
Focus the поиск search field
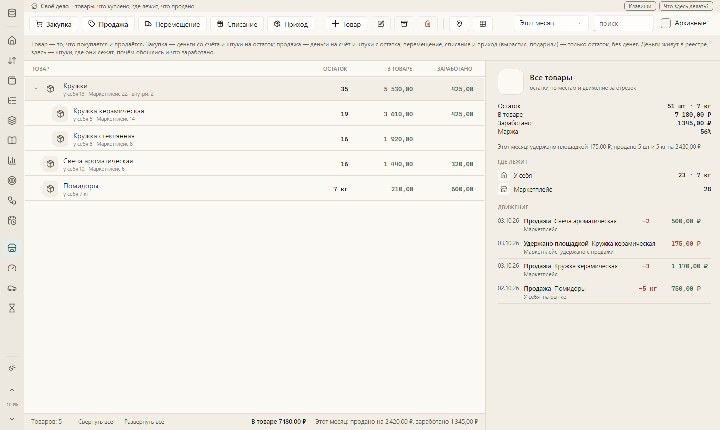coord(623,23)
